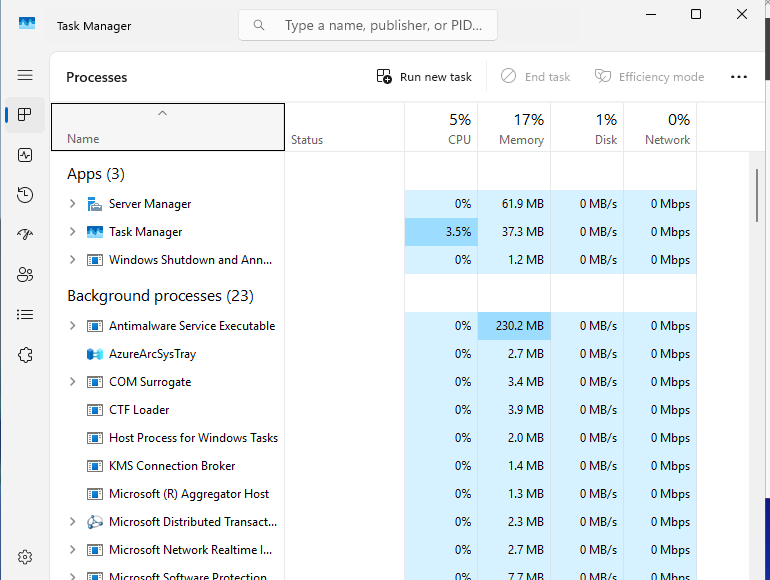This screenshot has height=580, width=770.
Task: Select the Processes page icon in sidebar
Action: 25,115
